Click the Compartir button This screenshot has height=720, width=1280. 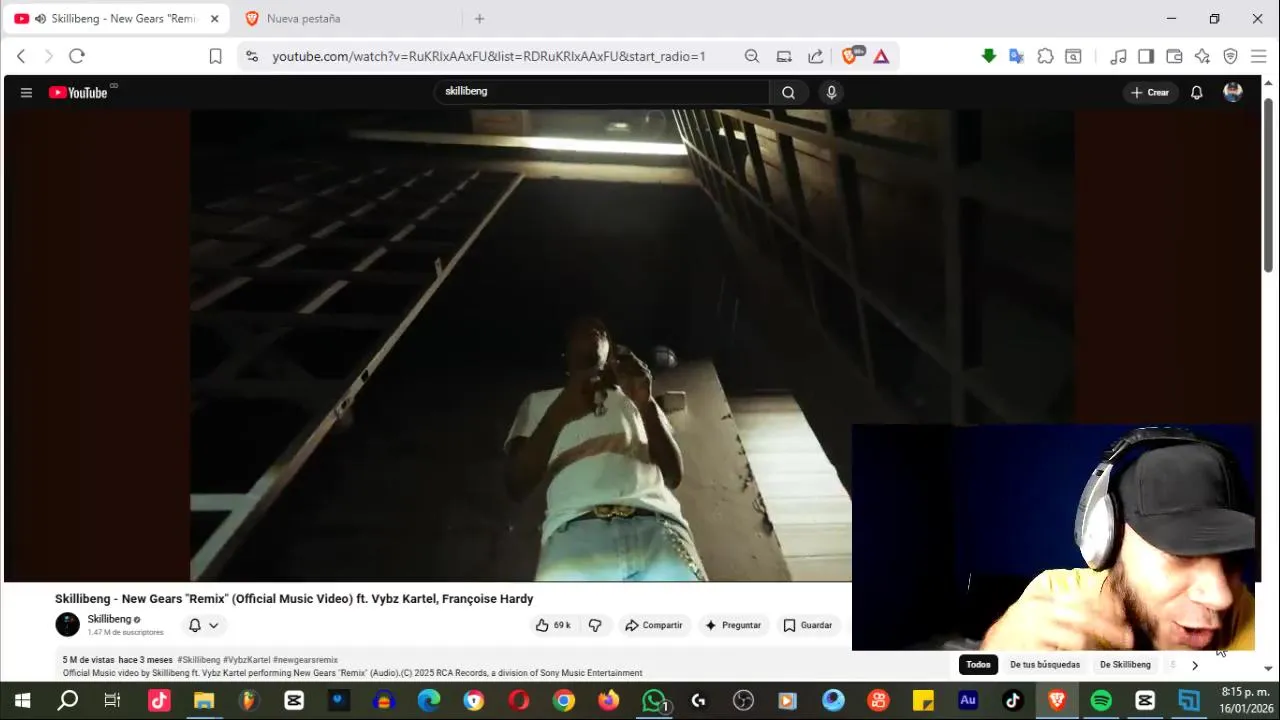pyautogui.click(x=653, y=625)
